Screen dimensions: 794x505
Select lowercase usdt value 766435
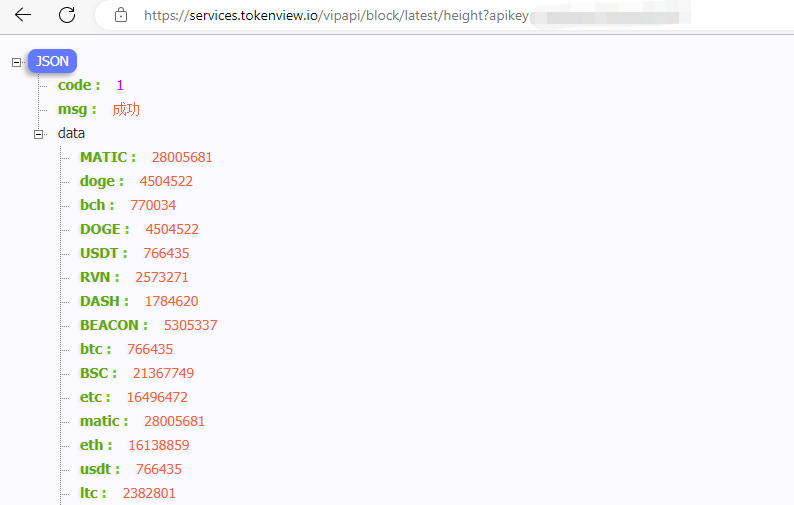click(158, 469)
